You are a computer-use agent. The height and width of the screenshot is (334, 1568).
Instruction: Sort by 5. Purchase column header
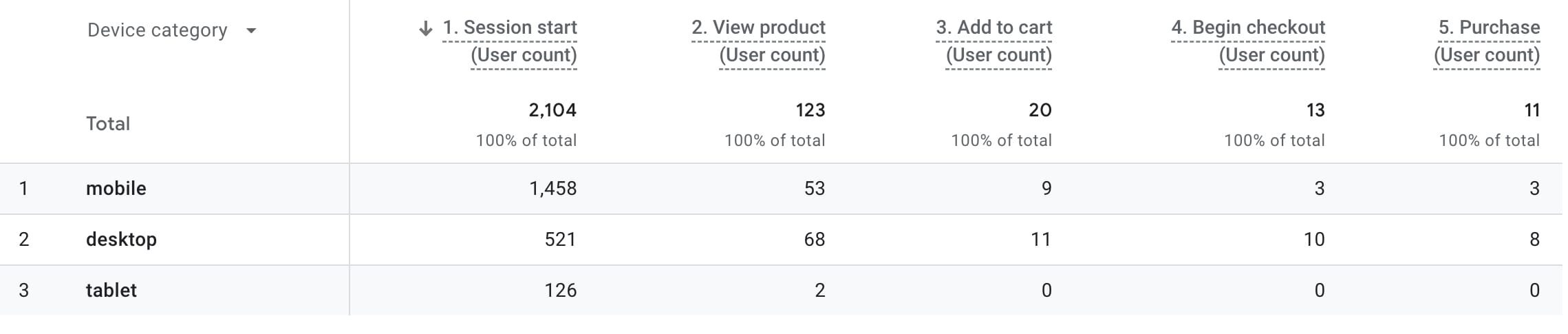coord(1489,28)
